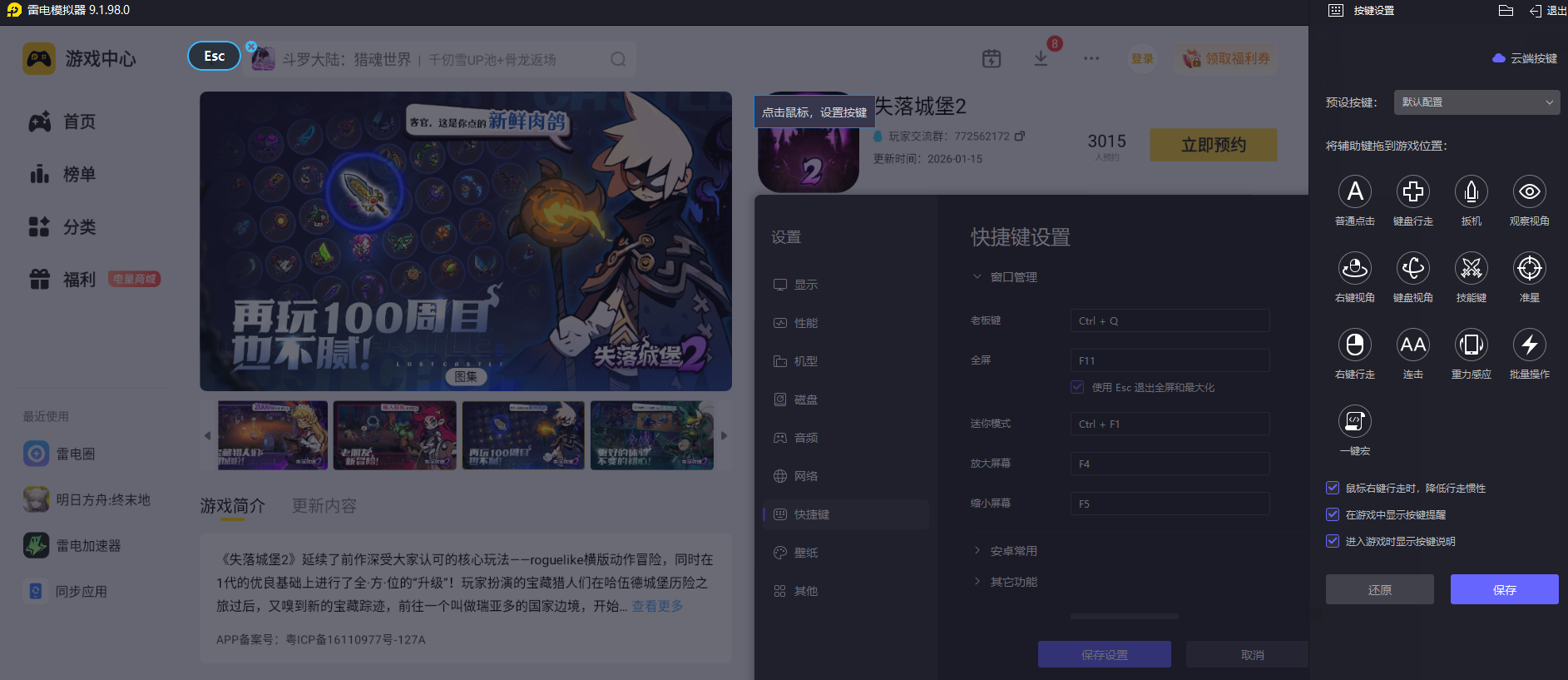This screenshot has height=680, width=1568.
Task: Switch to 更新内容 tab
Action: [x=324, y=506]
